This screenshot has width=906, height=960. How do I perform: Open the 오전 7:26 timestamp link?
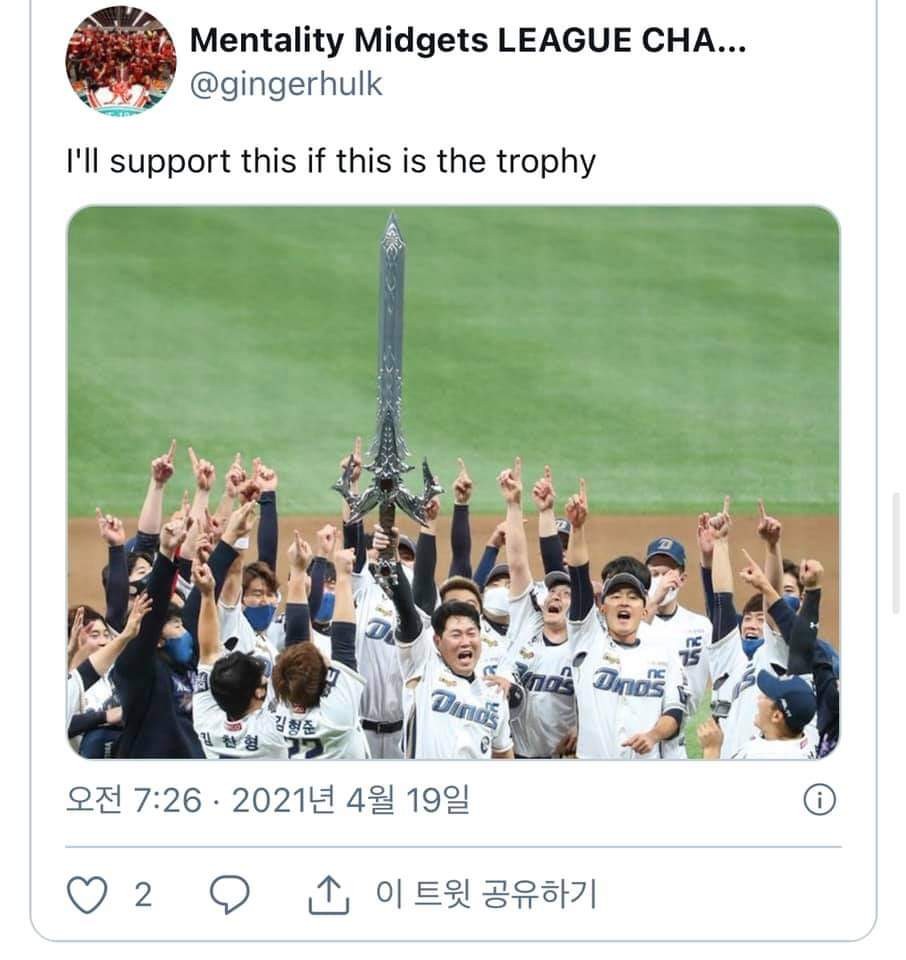(x=133, y=801)
